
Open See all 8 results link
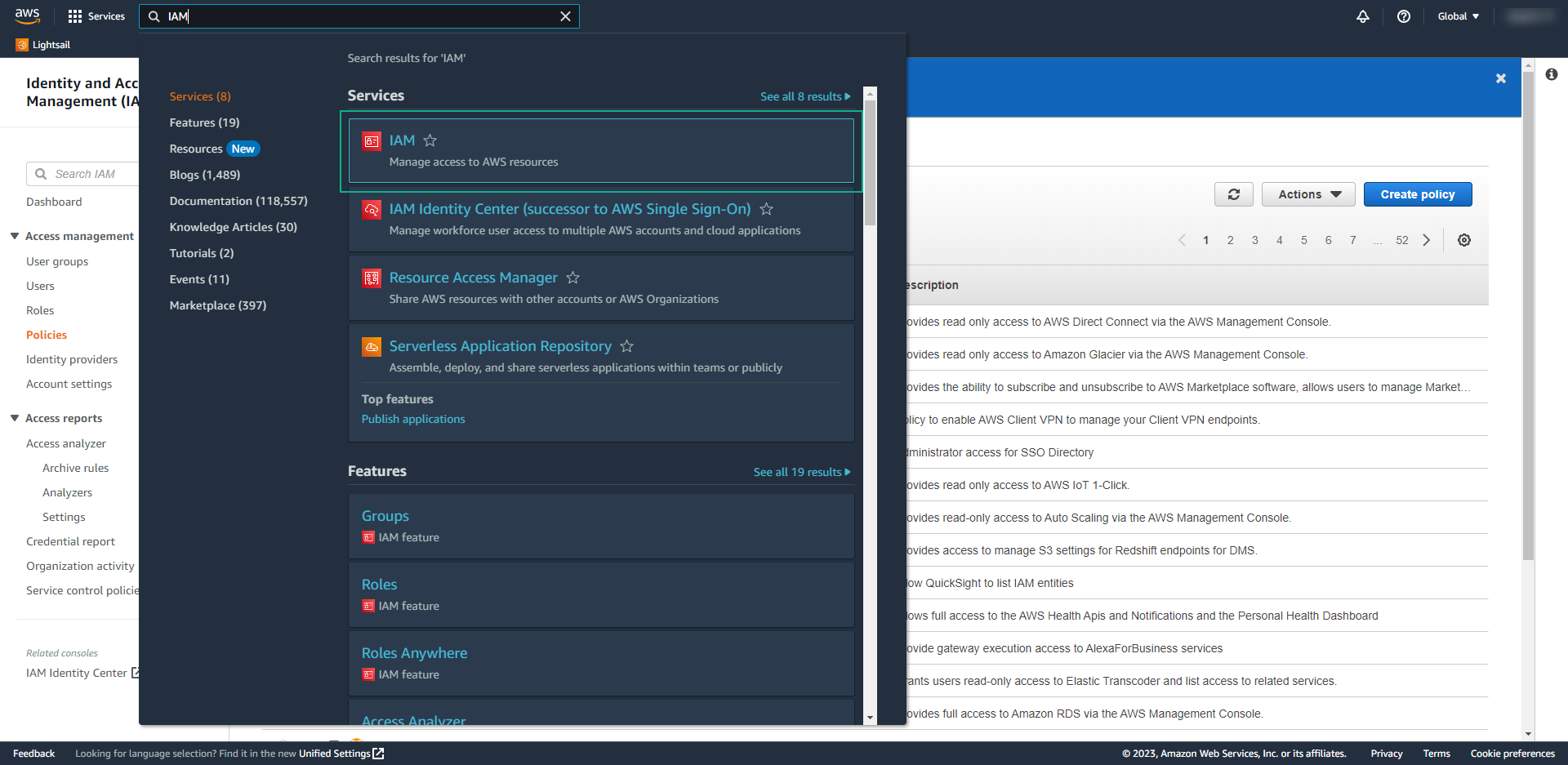(805, 96)
